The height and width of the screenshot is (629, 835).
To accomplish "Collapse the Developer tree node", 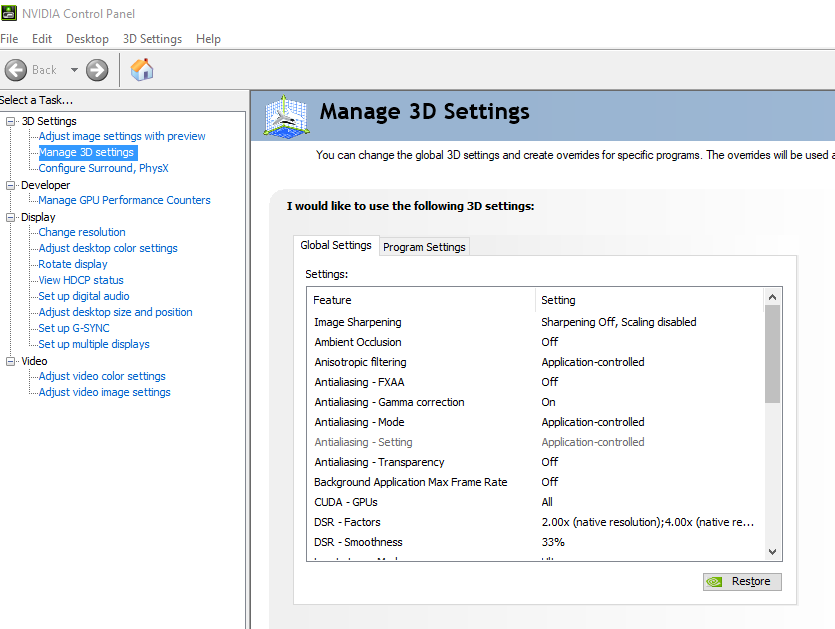I will 10,185.
